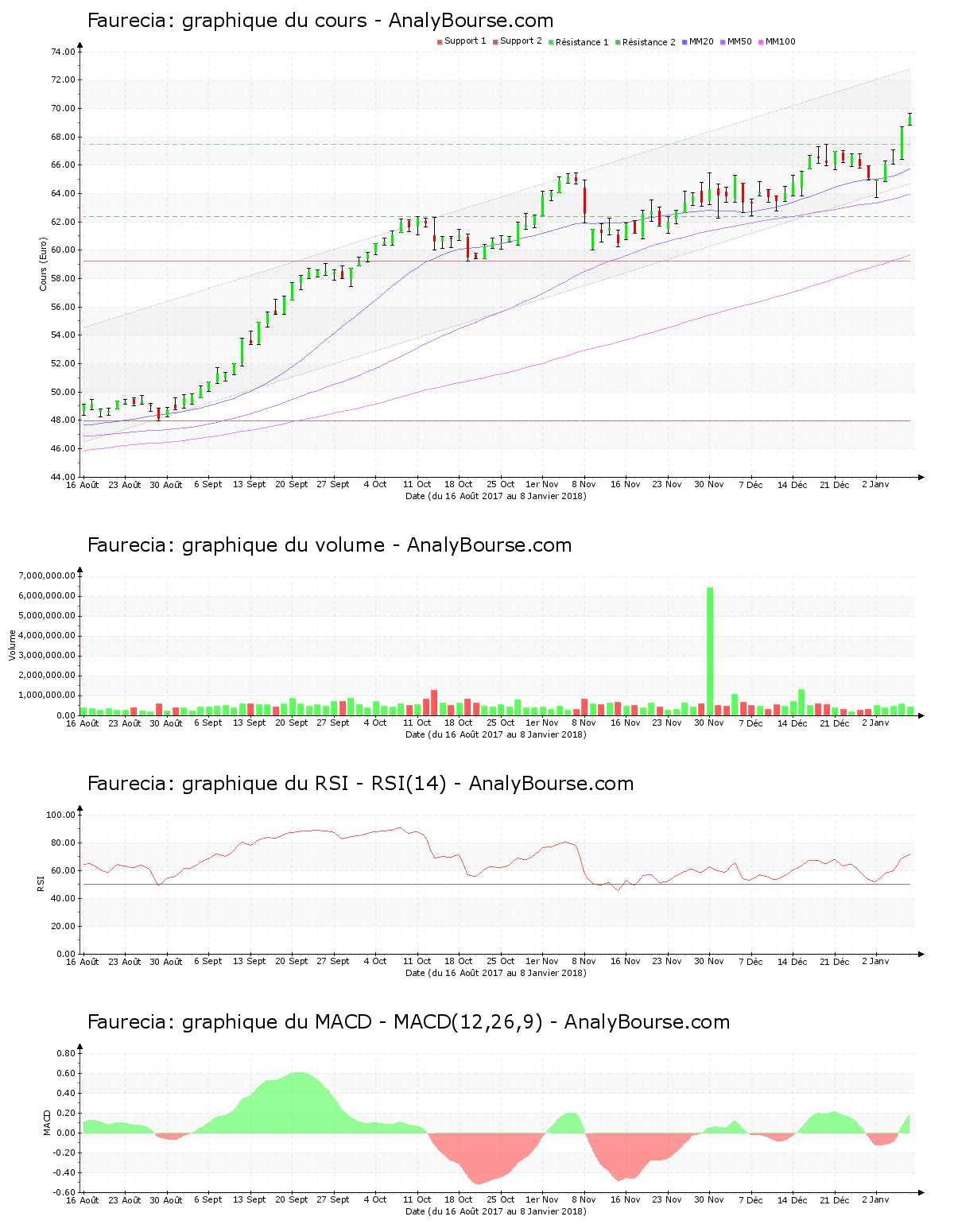954x1232 pixels.
Task: Click the 'Volume' vertical axis title
Action: tap(12, 645)
